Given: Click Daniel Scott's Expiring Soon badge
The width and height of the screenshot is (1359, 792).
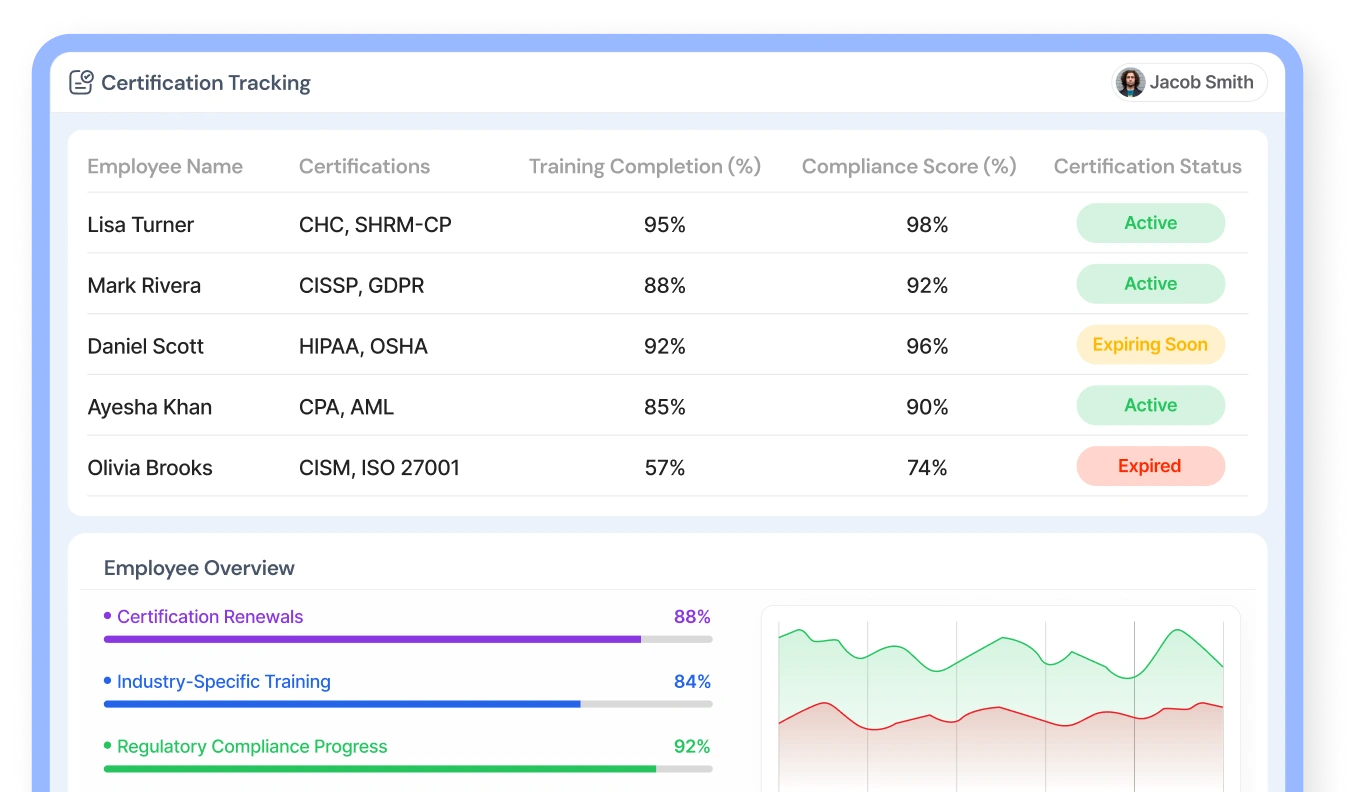Looking at the screenshot, I should (1151, 345).
